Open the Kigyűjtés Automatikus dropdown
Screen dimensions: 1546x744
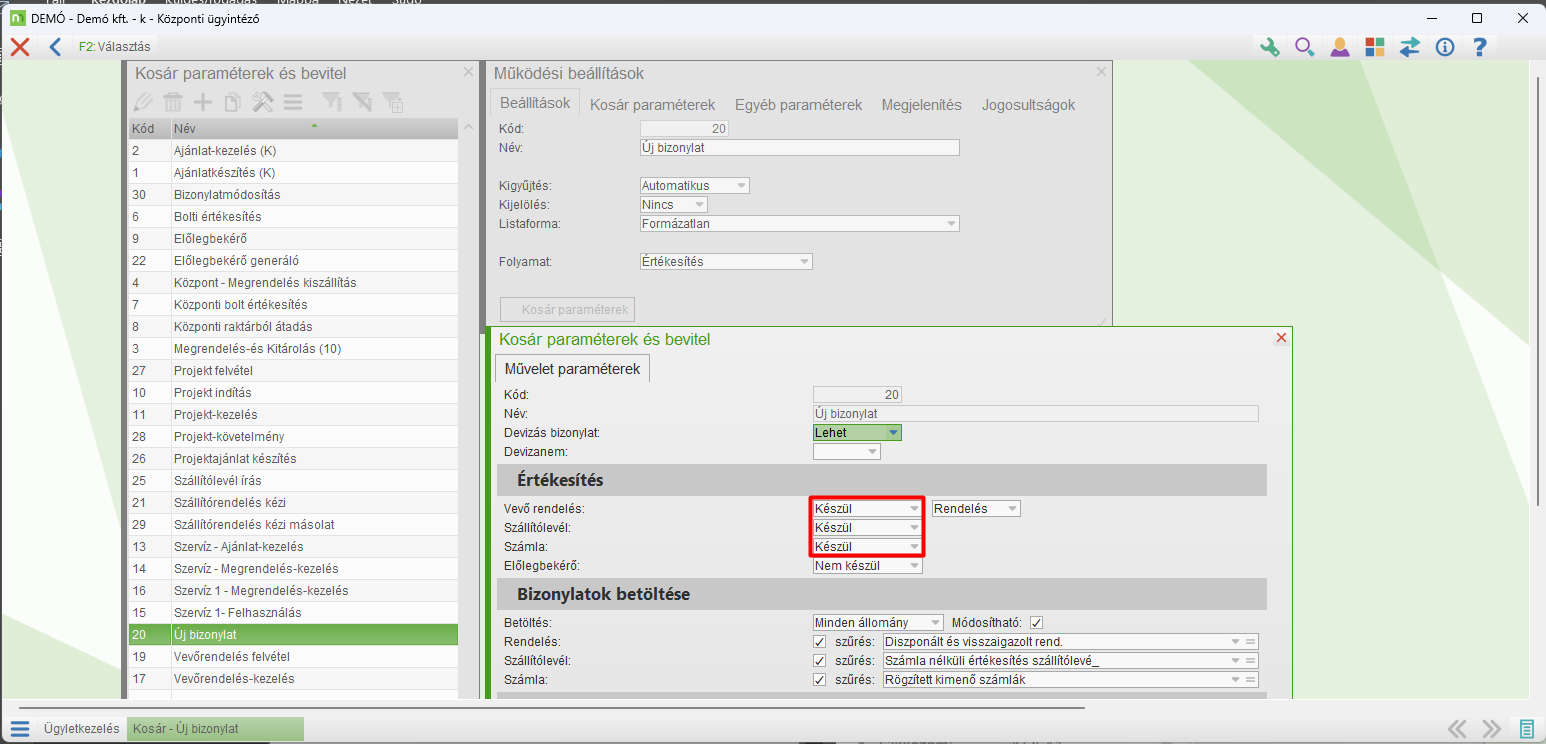coord(694,186)
